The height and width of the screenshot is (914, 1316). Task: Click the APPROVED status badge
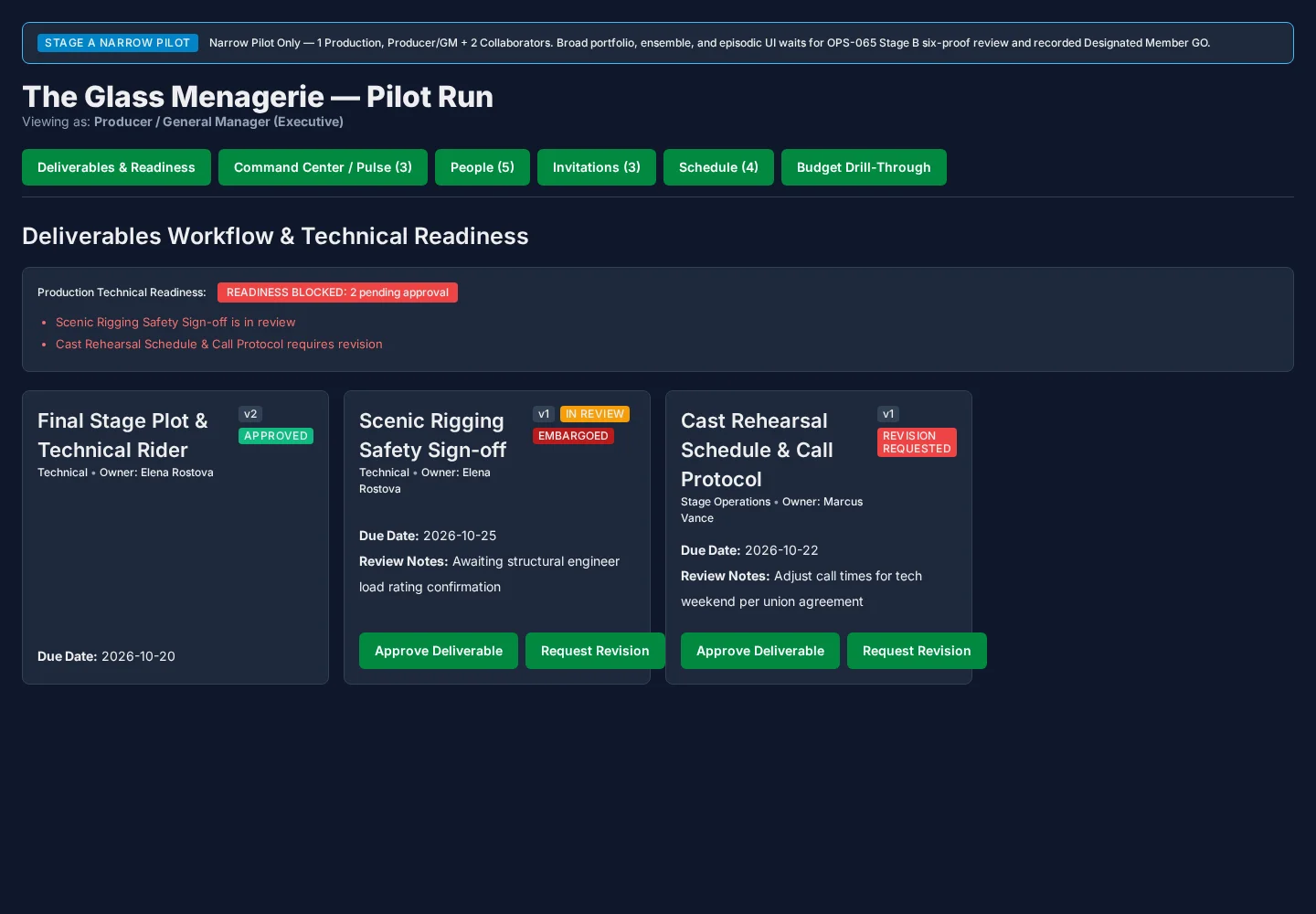[276, 436]
